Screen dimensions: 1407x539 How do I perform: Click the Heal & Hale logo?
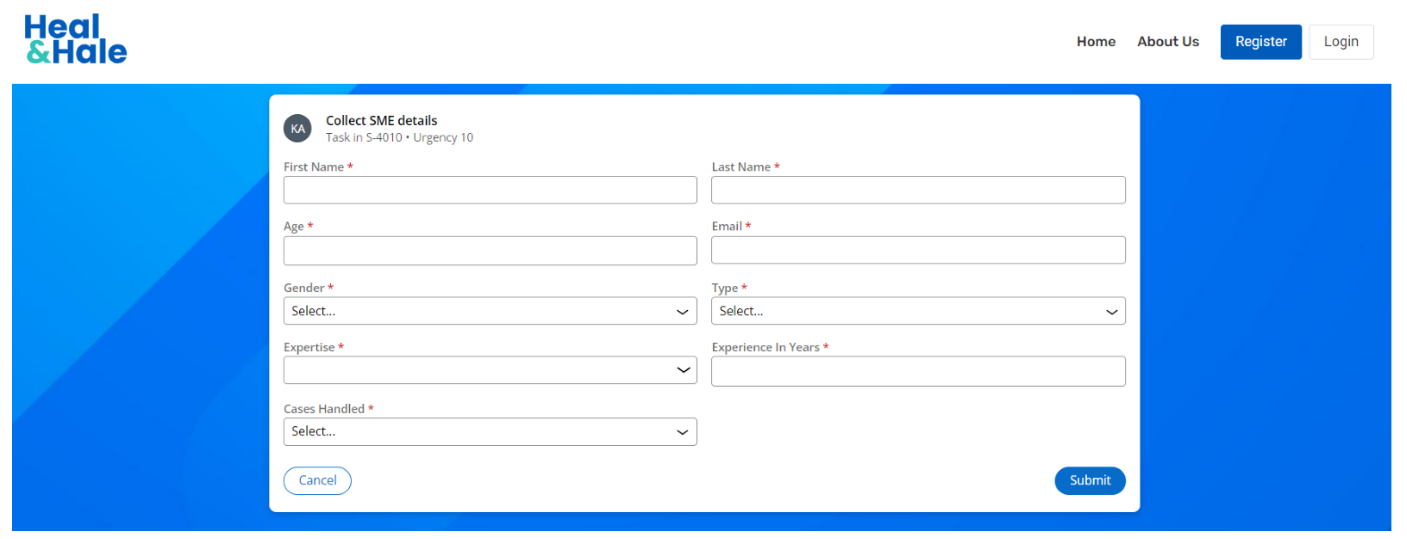pyautogui.click(x=76, y=40)
